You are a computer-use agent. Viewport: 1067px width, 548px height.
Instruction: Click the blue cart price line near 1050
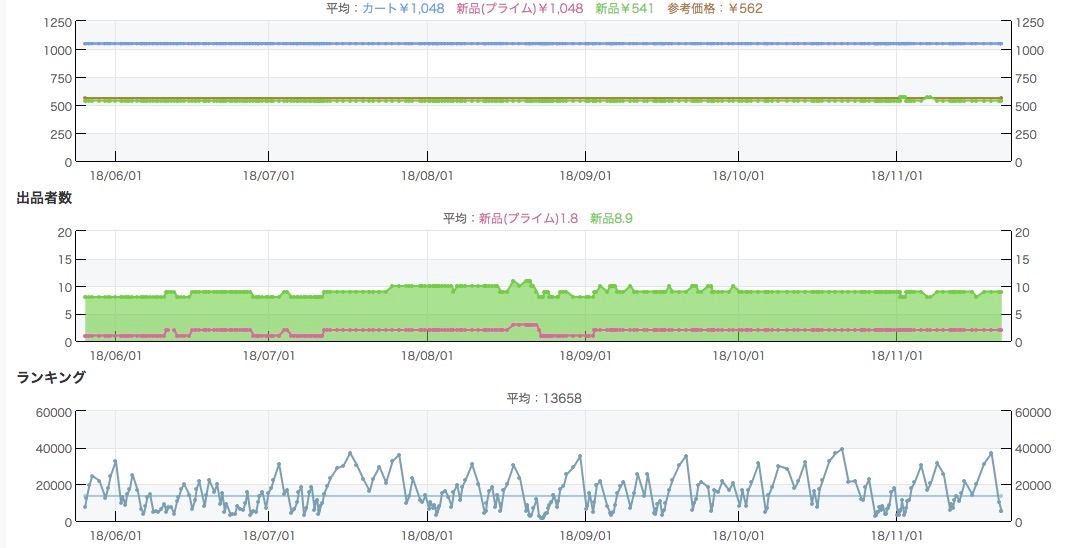point(500,44)
